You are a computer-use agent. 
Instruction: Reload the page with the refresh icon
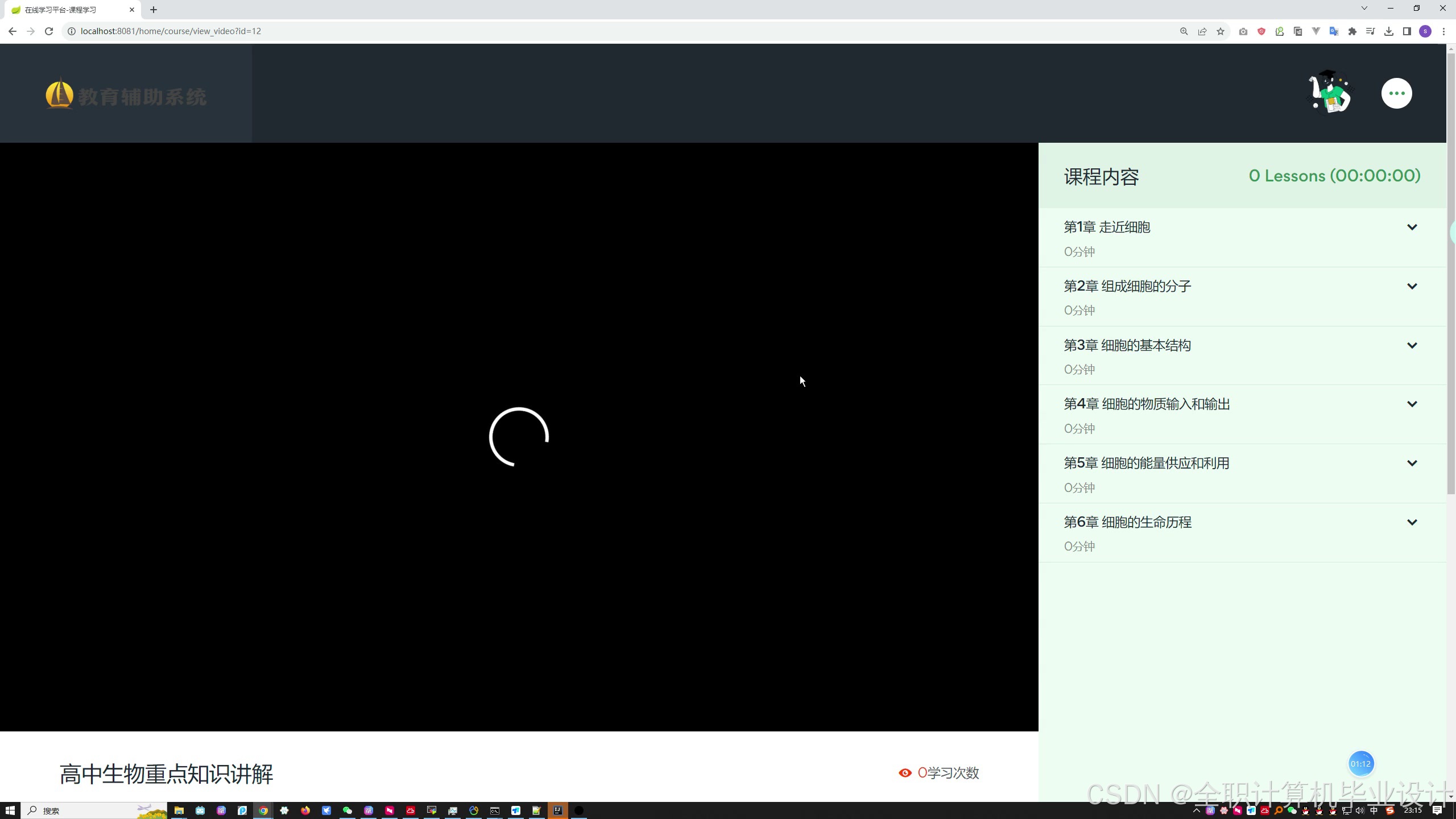[x=49, y=31]
